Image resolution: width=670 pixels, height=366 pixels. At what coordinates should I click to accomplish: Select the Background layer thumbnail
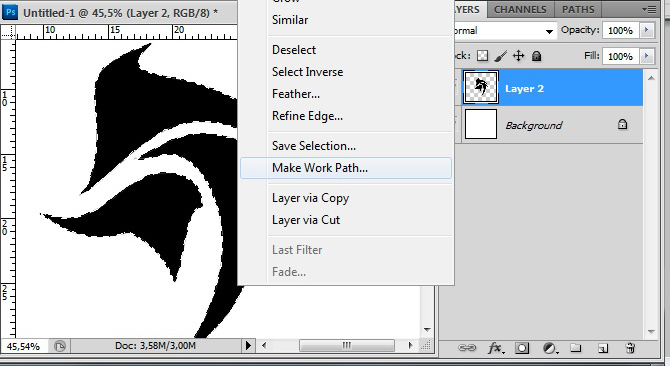[481, 124]
